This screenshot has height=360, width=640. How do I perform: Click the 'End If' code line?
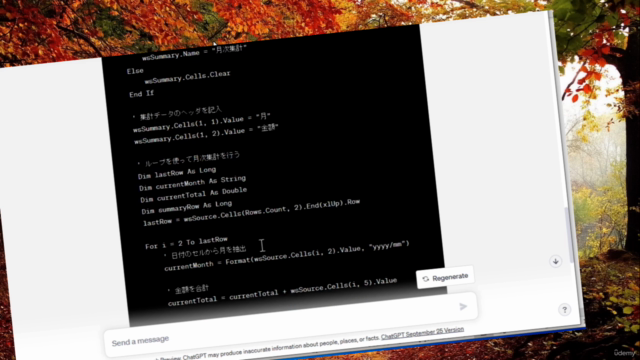tap(142, 94)
